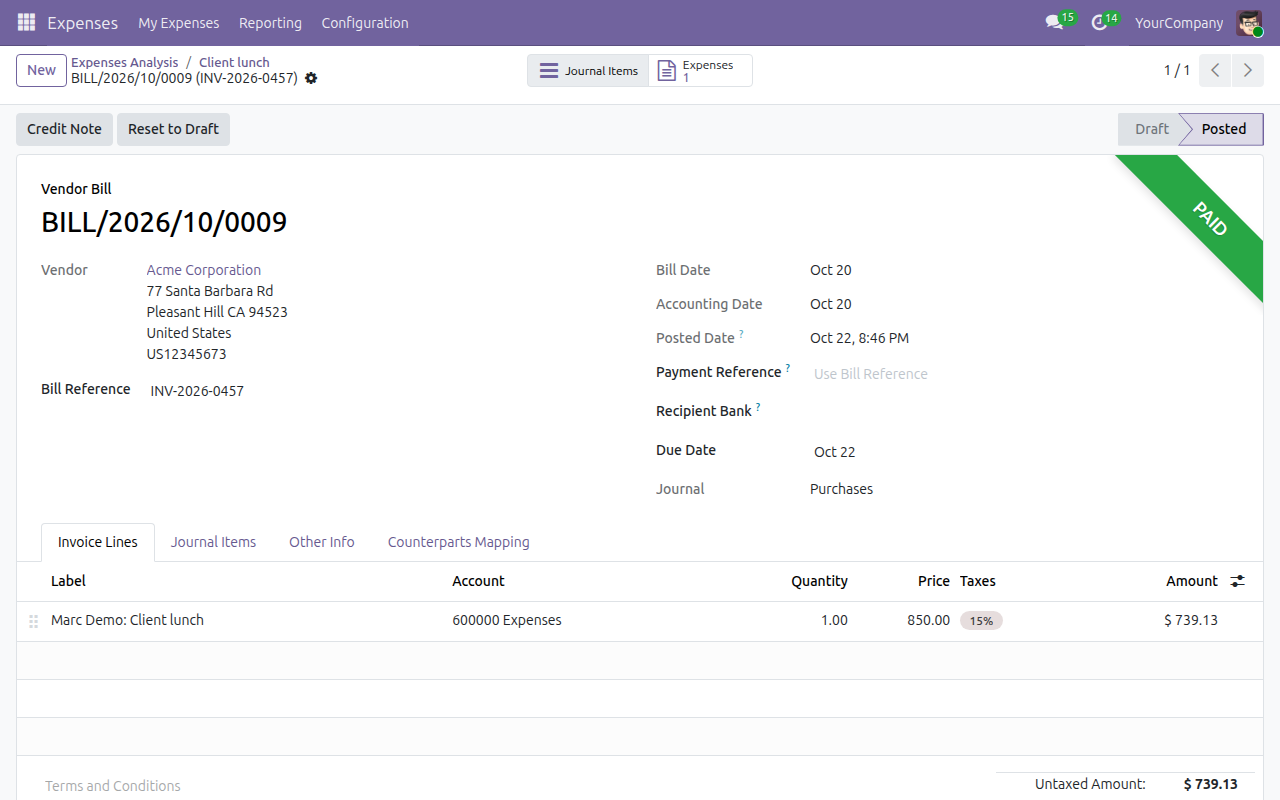Screen dimensions: 1280x800
Task: Open the activities clock icon
Action: point(1099,22)
